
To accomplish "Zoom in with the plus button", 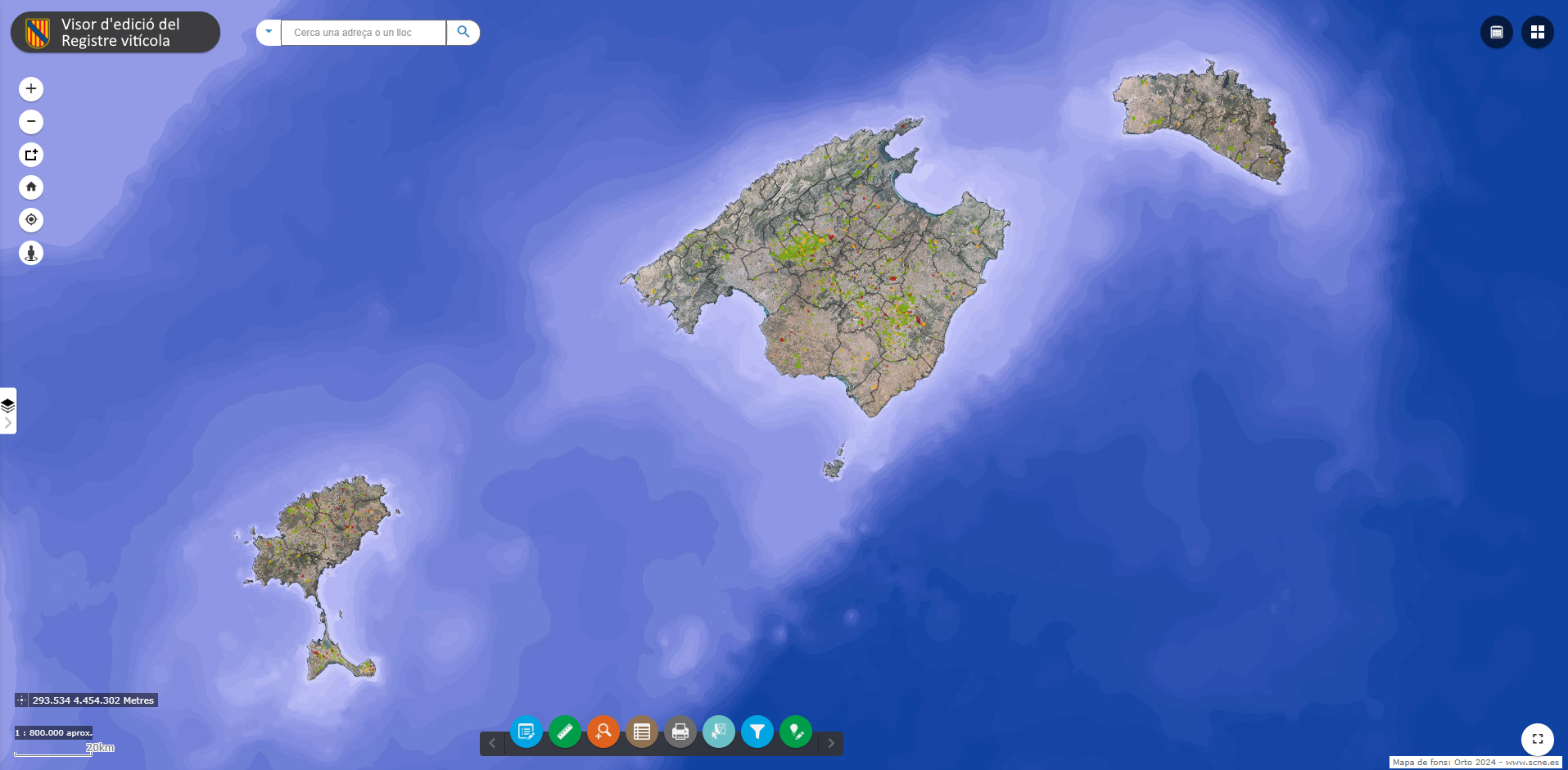I will click(31, 89).
